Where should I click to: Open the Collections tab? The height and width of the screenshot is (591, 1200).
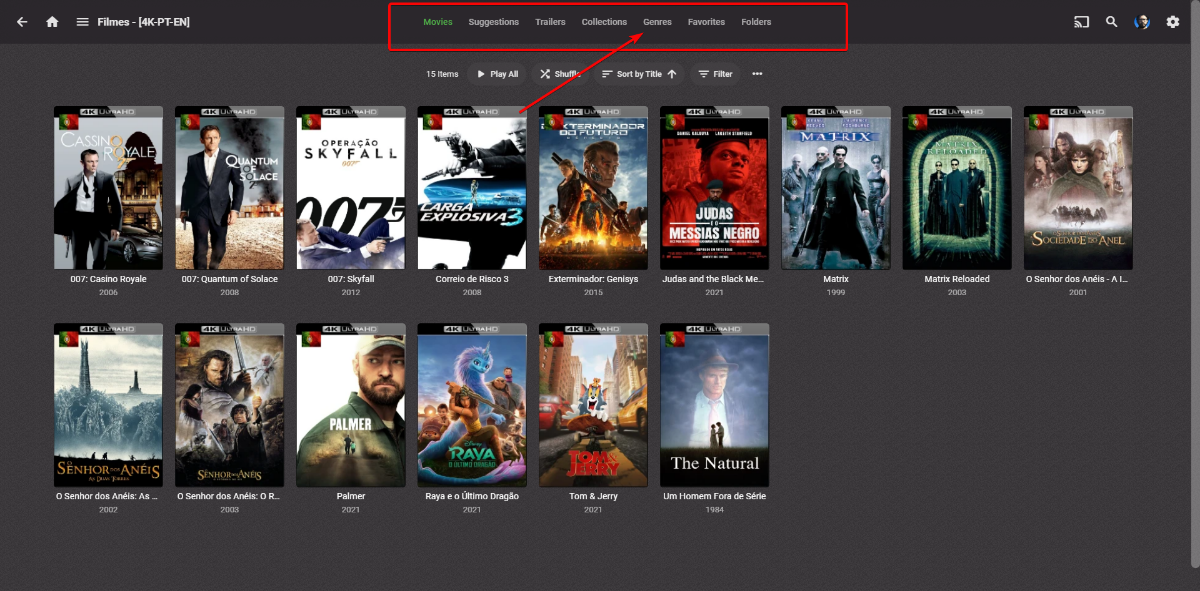(604, 22)
